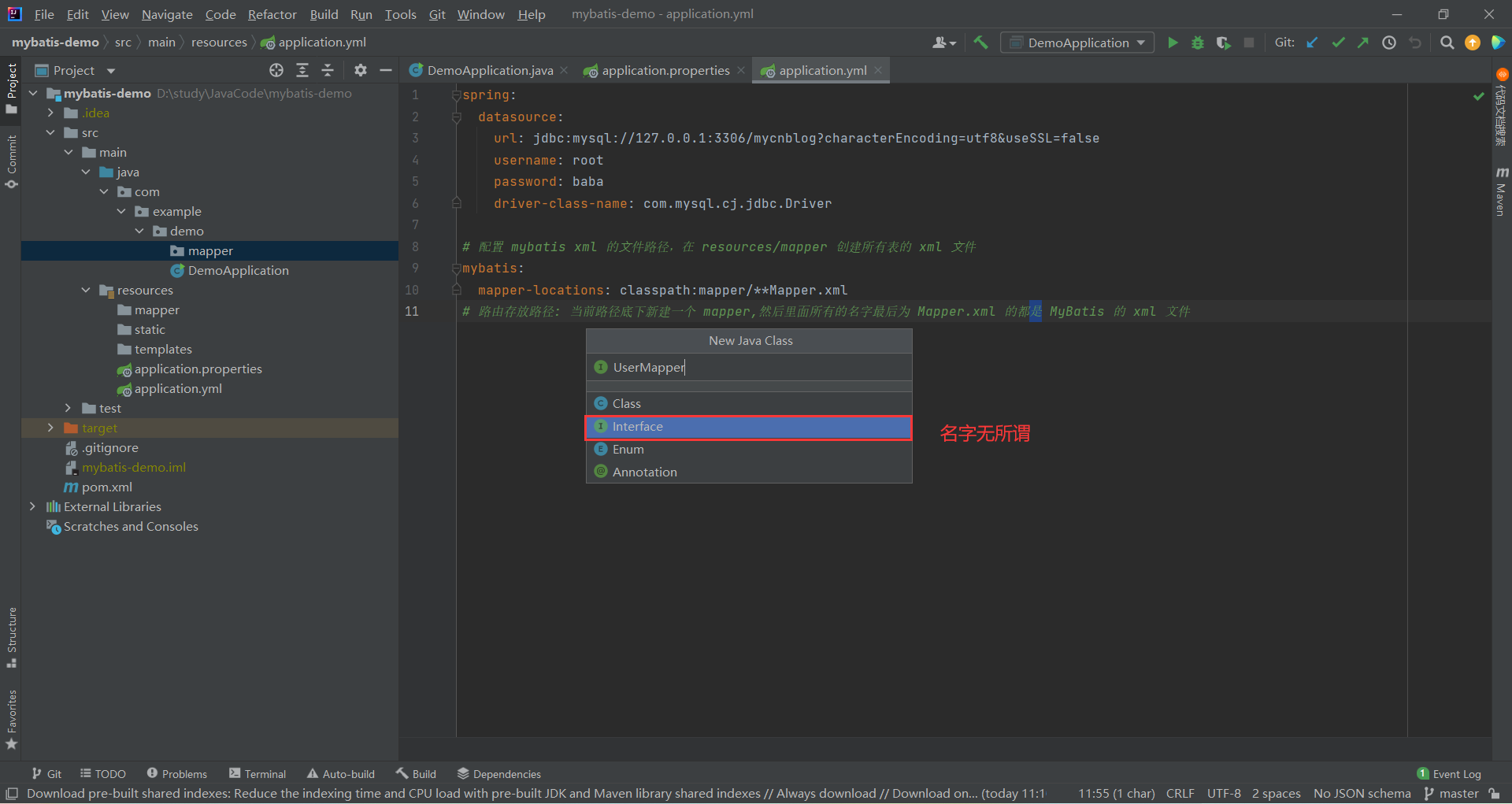Collapse the src folder
Viewport: 1512px width, 804px height.
tap(51, 132)
